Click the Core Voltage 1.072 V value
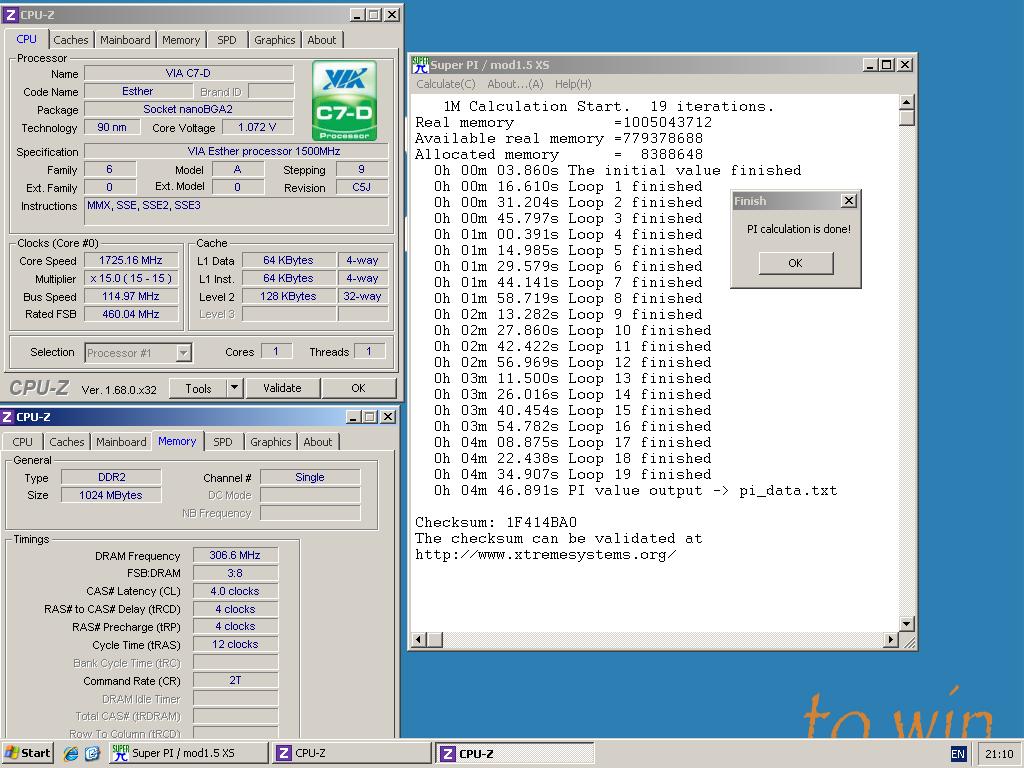 click(x=257, y=127)
